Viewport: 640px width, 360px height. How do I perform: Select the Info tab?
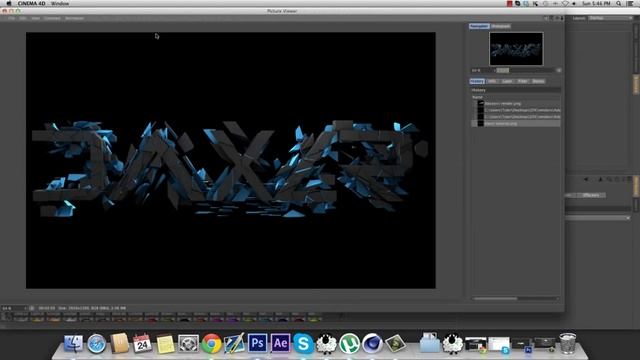pos(492,81)
